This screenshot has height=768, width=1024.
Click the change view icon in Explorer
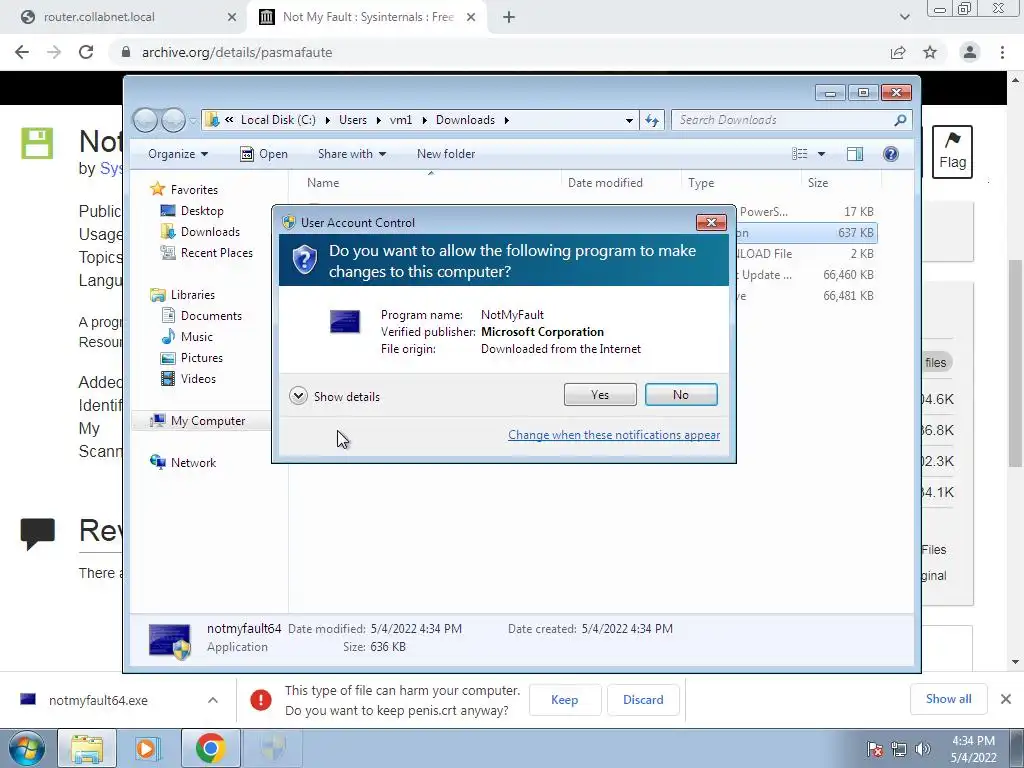pyautogui.click(x=799, y=153)
